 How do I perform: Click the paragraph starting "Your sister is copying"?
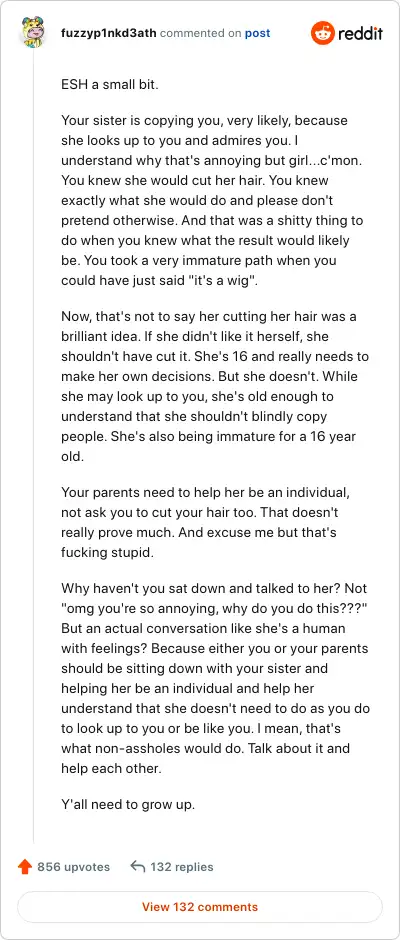(x=213, y=200)
